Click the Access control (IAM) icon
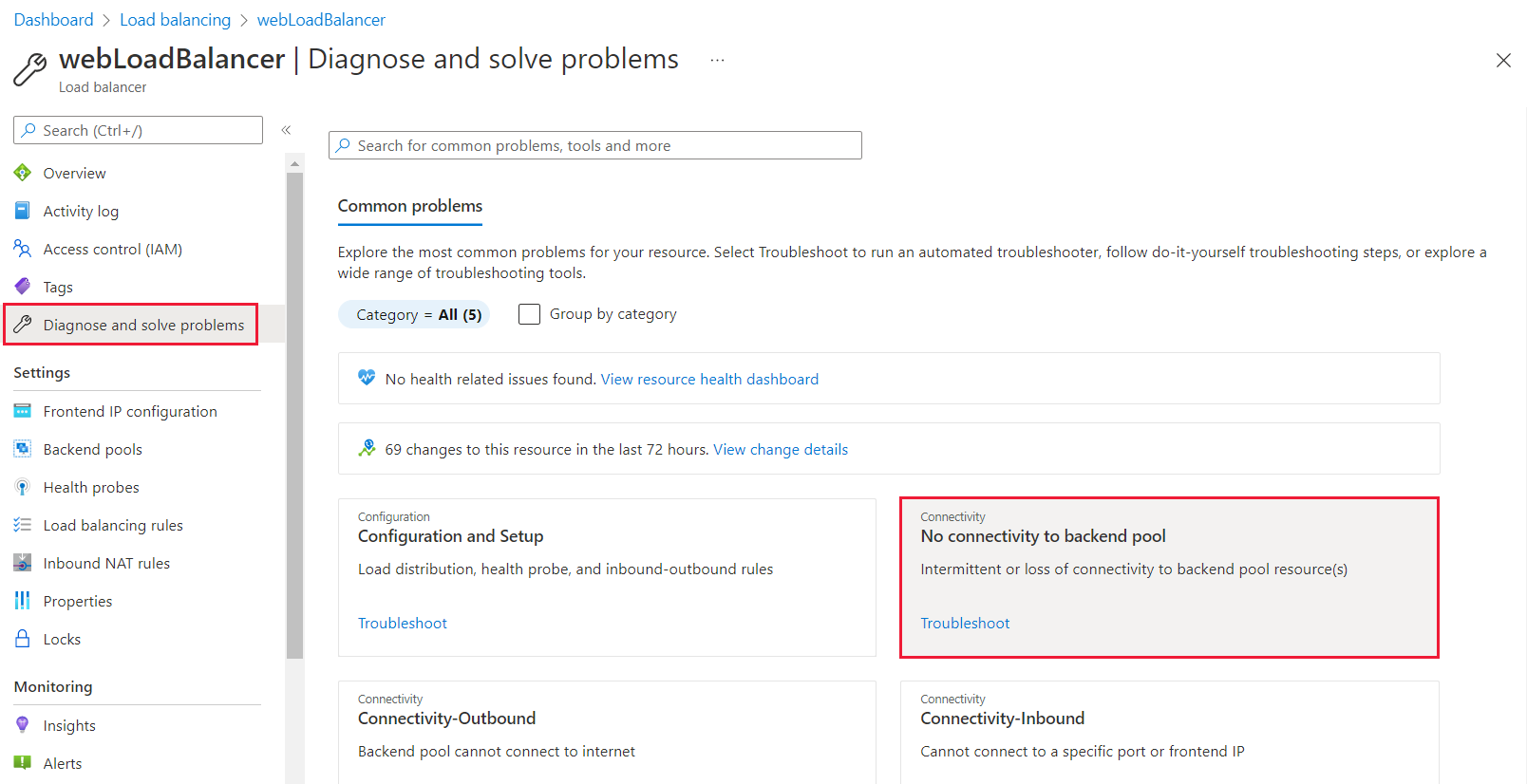The width and height of the screenshot is (1527, 784). 23,249
